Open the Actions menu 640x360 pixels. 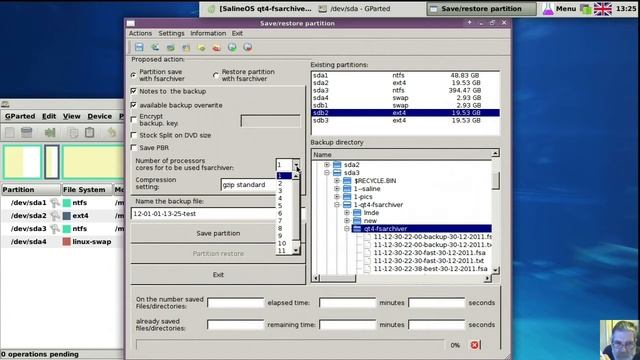(x=140, y=33)
